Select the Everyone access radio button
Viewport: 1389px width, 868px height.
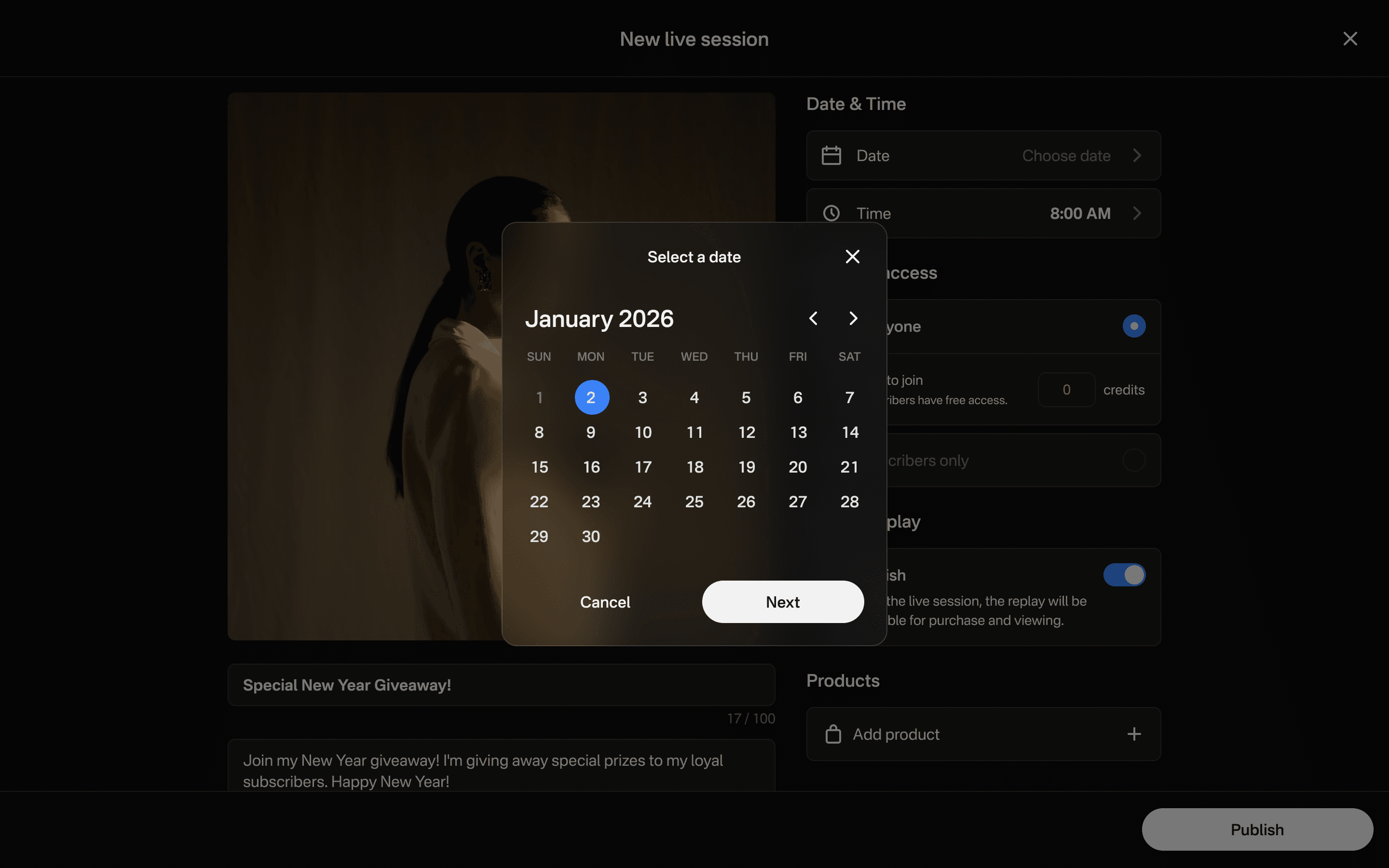pyautogui.click(x=1133, y=326)
